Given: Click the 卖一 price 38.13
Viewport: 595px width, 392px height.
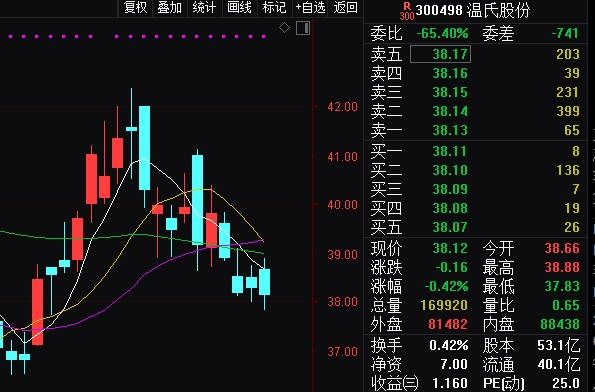Looking at the screenshot, I should point(450,130).
